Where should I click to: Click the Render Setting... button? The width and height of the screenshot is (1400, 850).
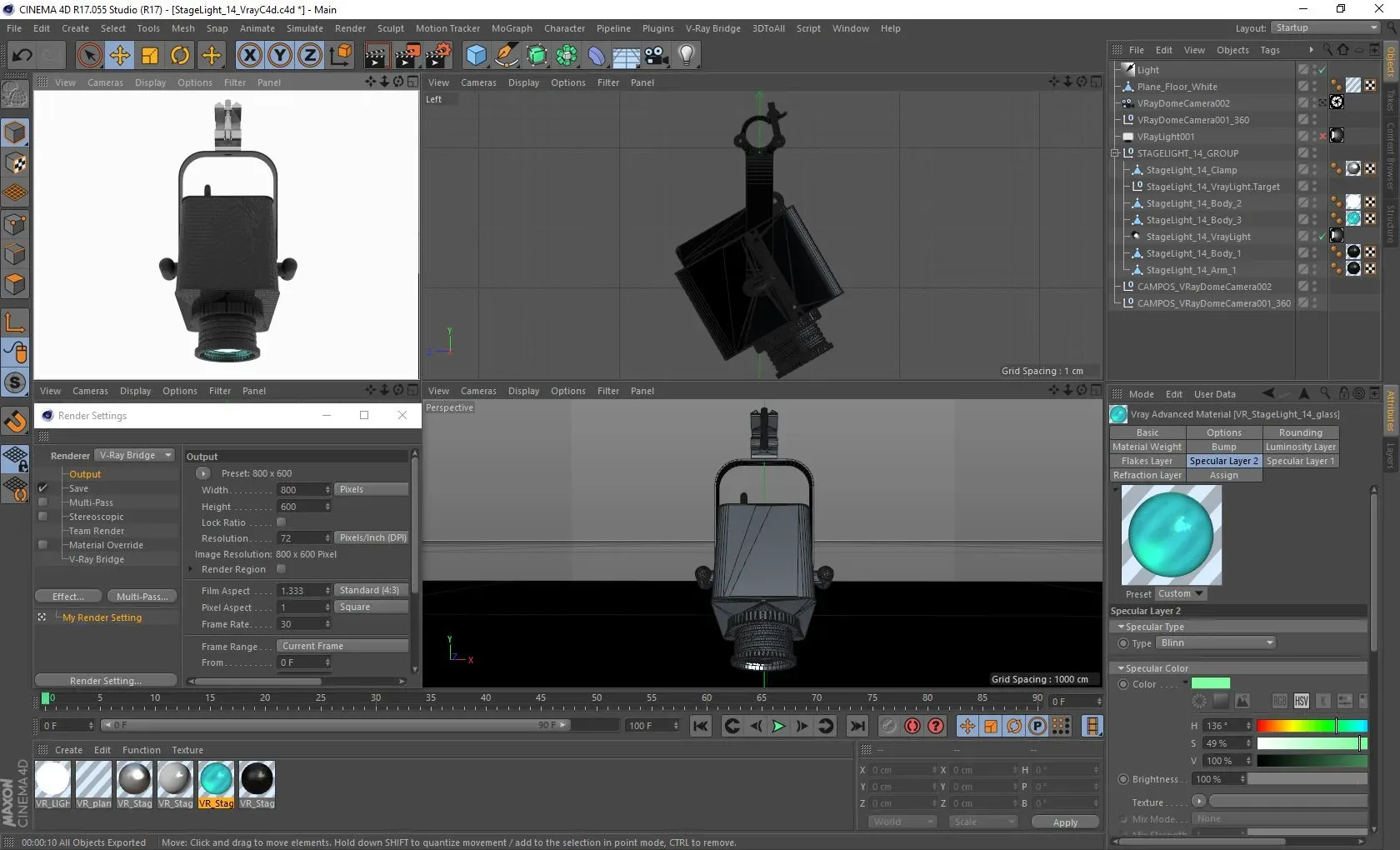coord(106,681)
